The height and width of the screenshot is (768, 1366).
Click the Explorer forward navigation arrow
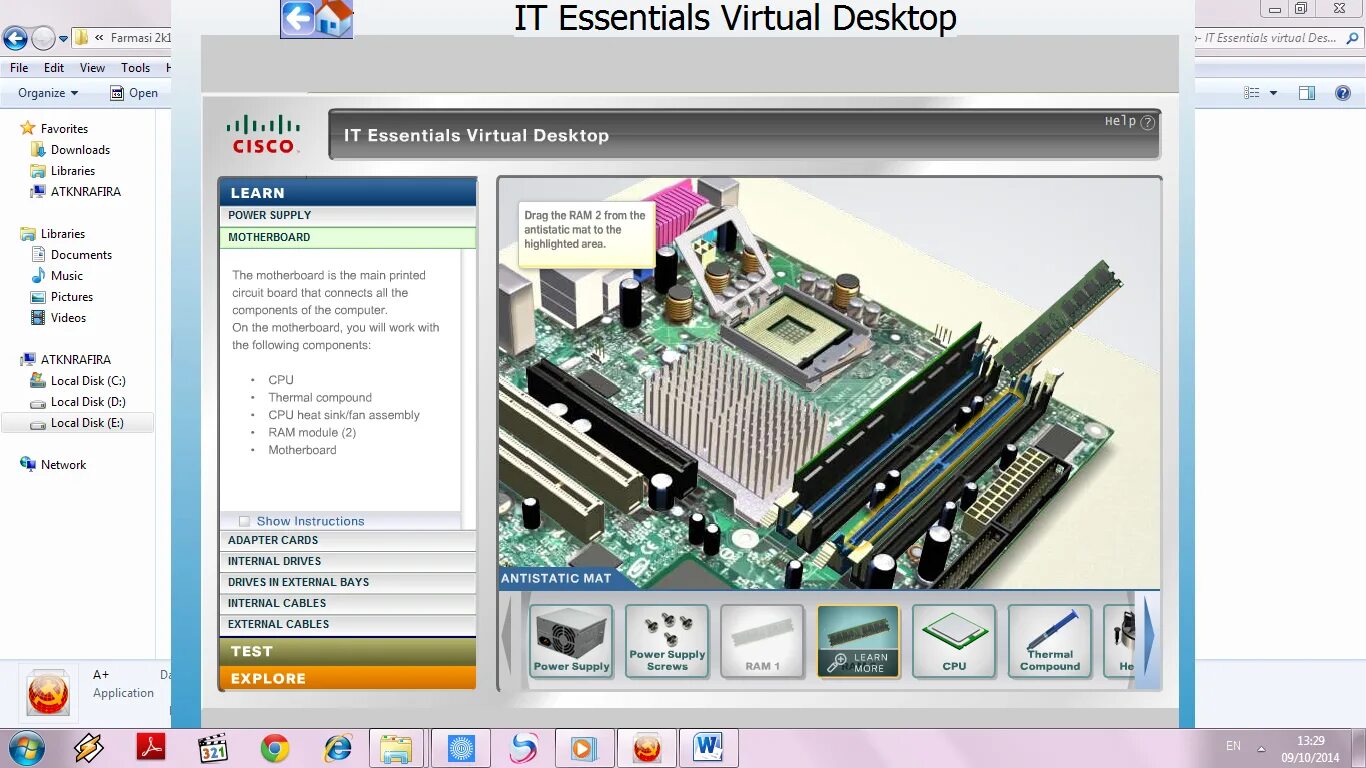pos(43,39)
